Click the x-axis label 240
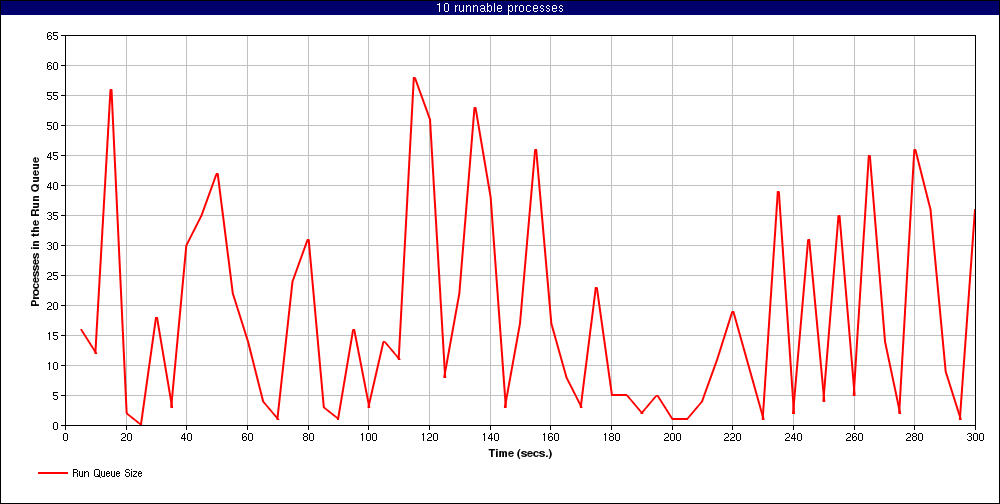 [x=793, y=437]
